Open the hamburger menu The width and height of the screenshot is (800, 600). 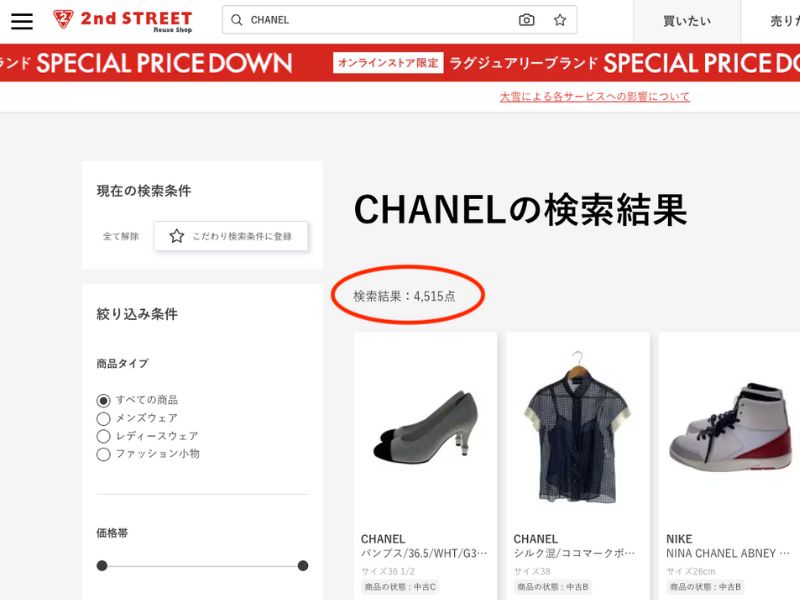22,20
